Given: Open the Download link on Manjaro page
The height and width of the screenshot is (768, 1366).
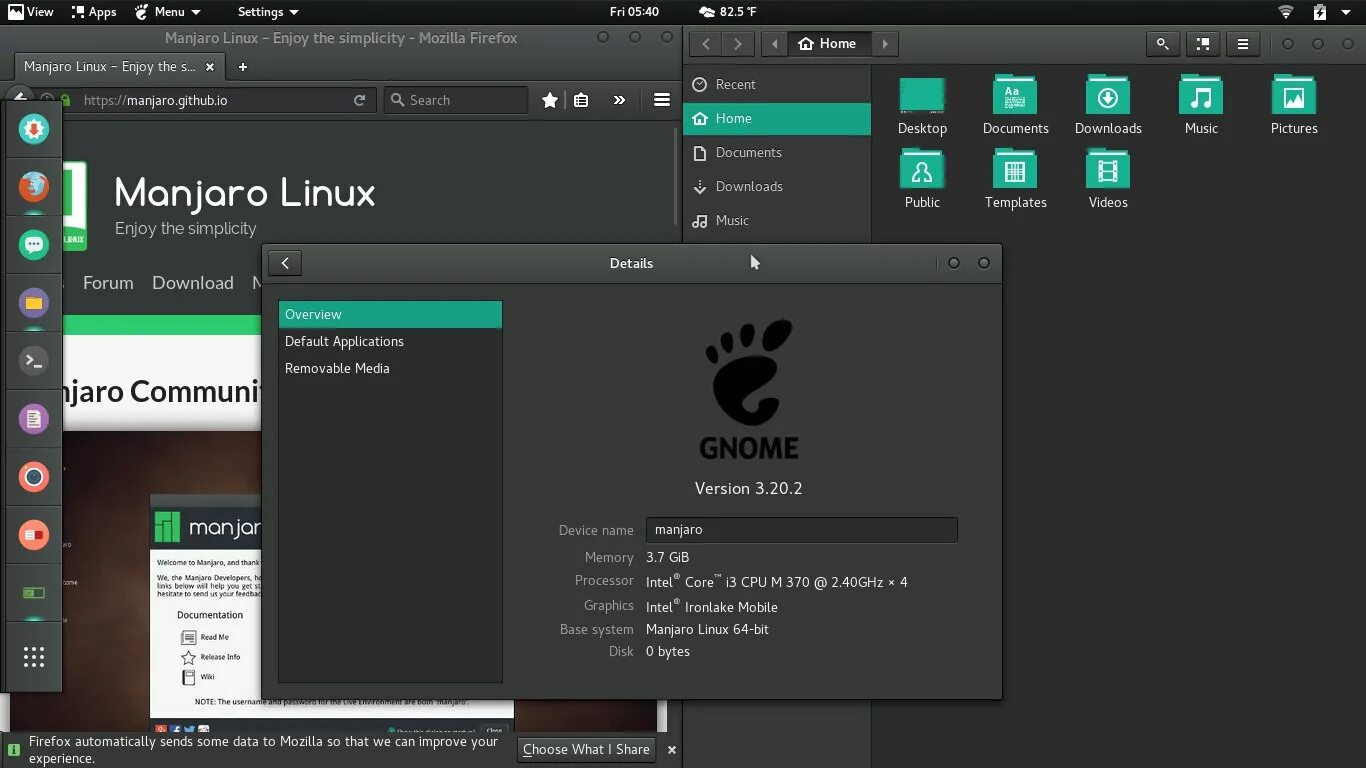Looking at the screenshot, I should click(x=193, y=283).
